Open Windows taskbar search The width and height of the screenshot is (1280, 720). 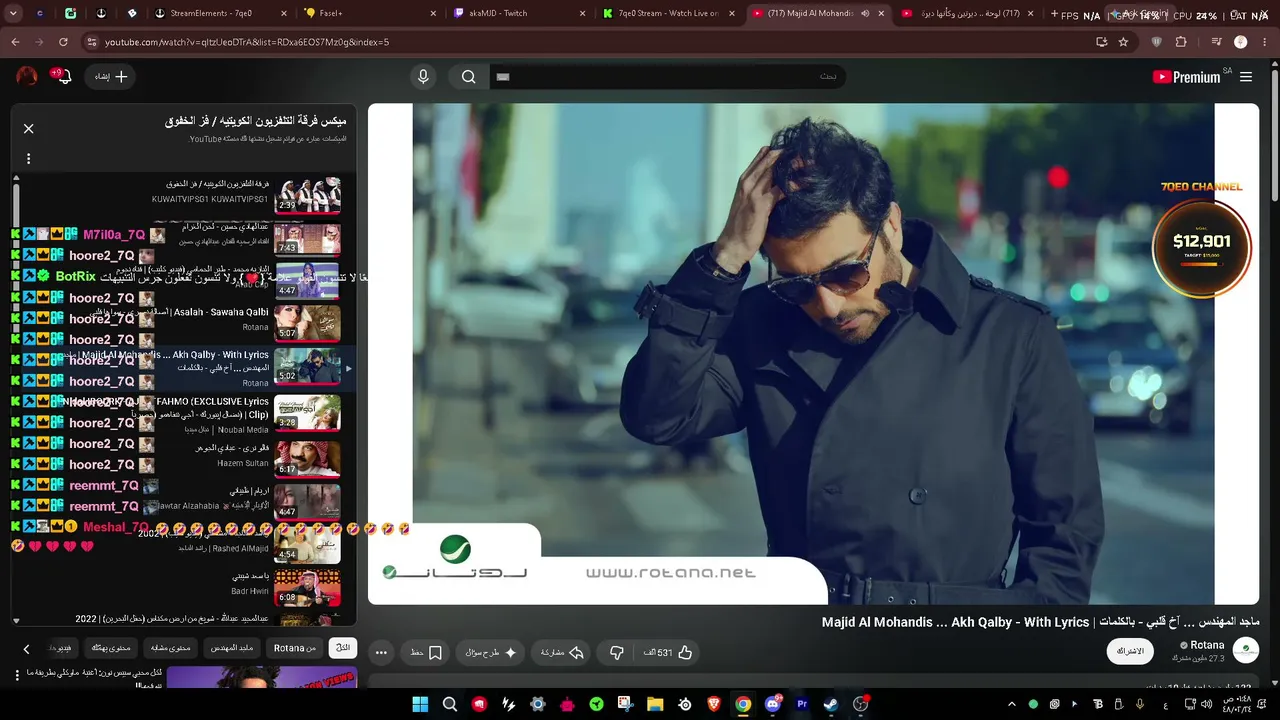pos(450,704)
